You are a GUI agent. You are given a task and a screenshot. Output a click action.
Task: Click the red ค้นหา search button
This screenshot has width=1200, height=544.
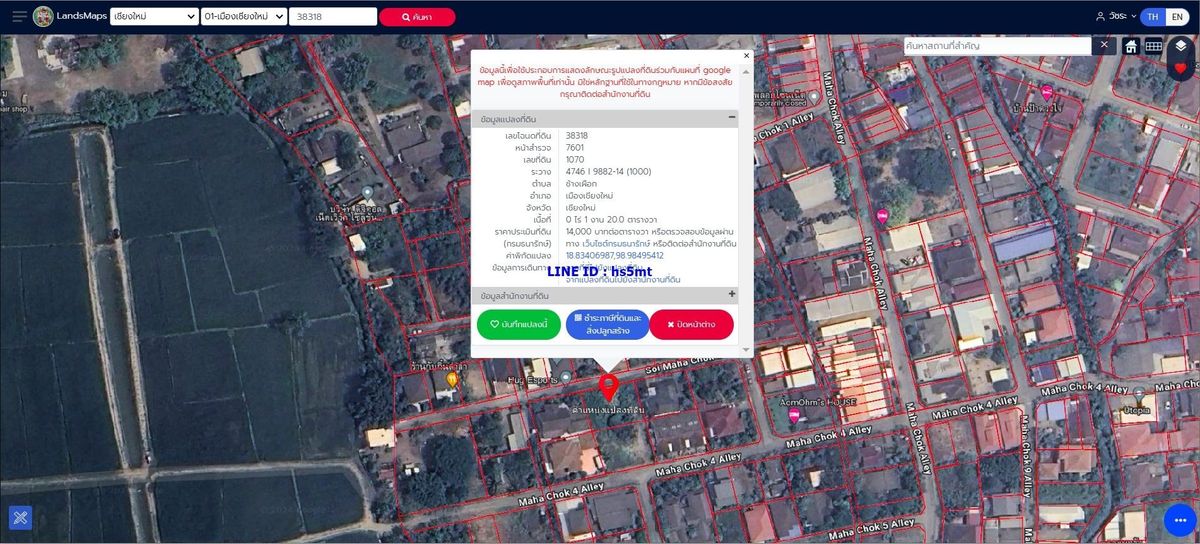pyautogui.click(x=417, y=17)
